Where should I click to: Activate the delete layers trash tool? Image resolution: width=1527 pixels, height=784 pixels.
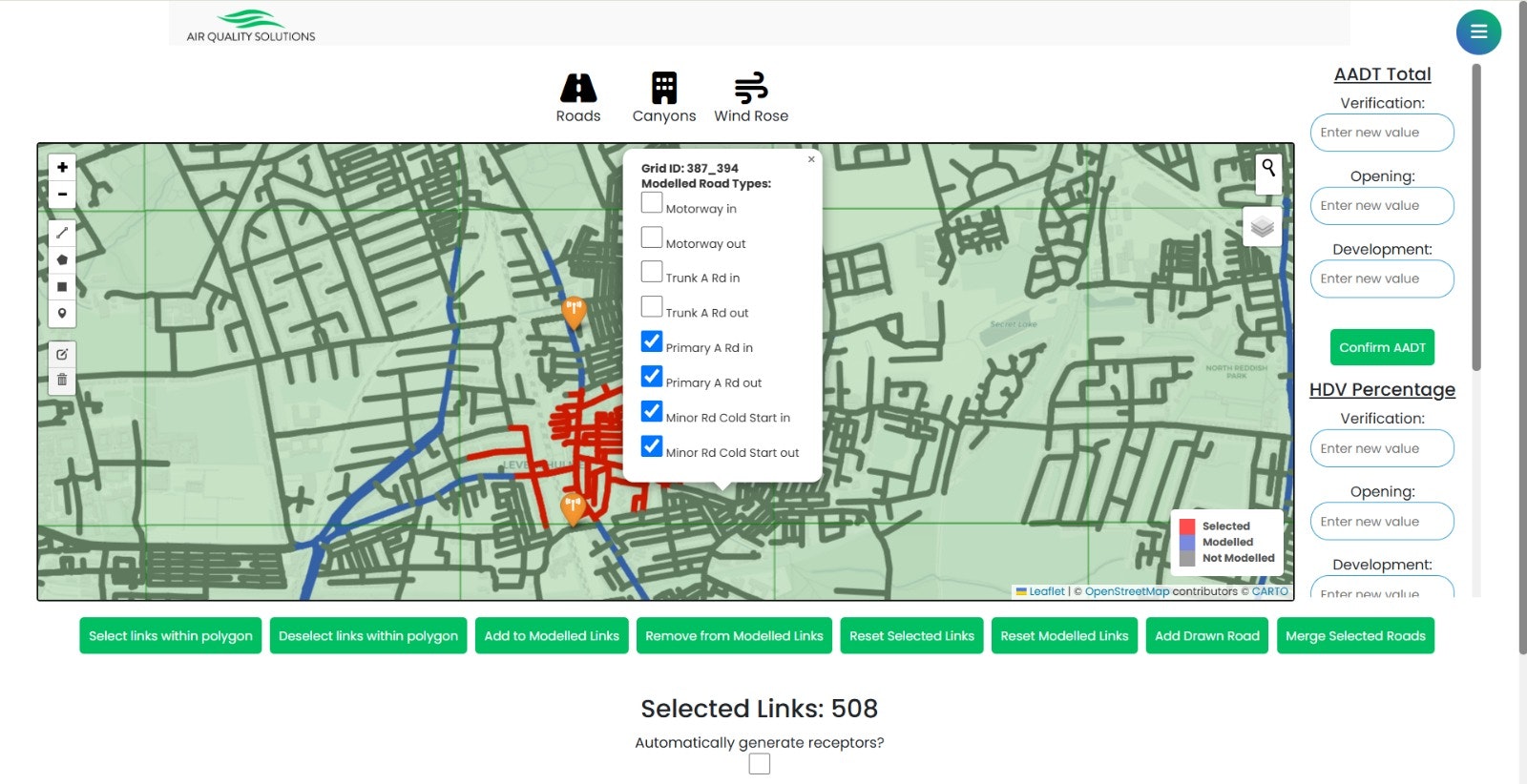[x=62, y=380]
